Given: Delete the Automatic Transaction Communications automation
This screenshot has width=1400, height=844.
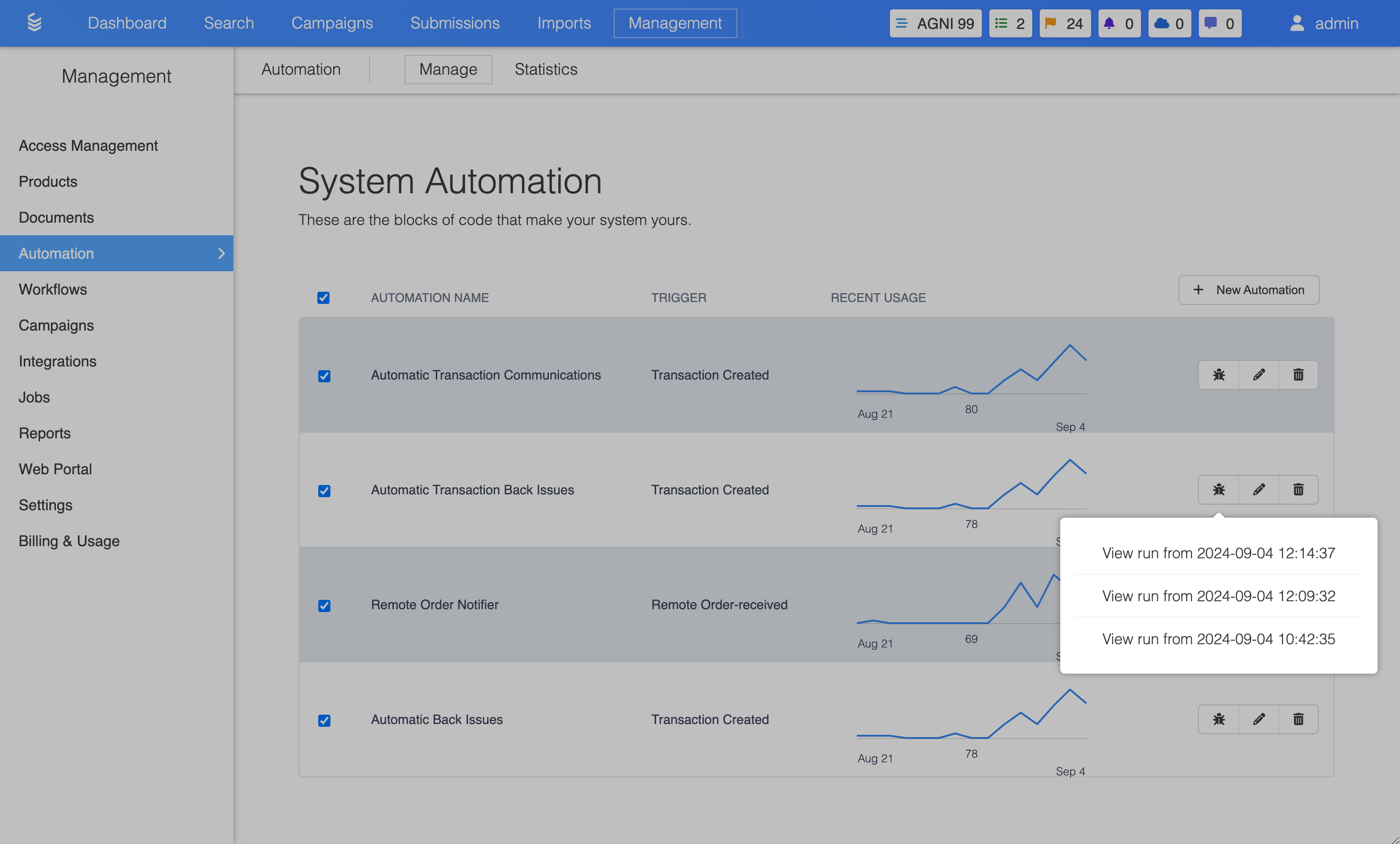Looking at the screenshot, I should [1298, 374].
